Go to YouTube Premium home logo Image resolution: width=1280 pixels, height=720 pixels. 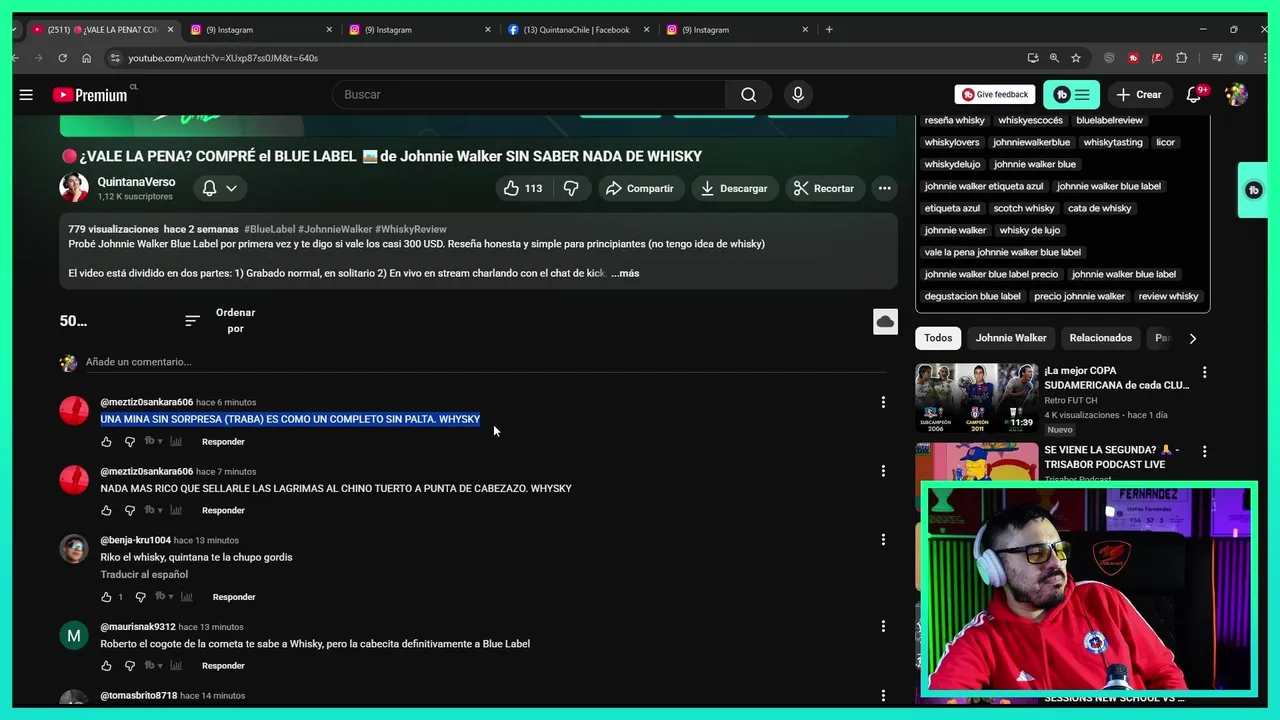pos(90,95)
